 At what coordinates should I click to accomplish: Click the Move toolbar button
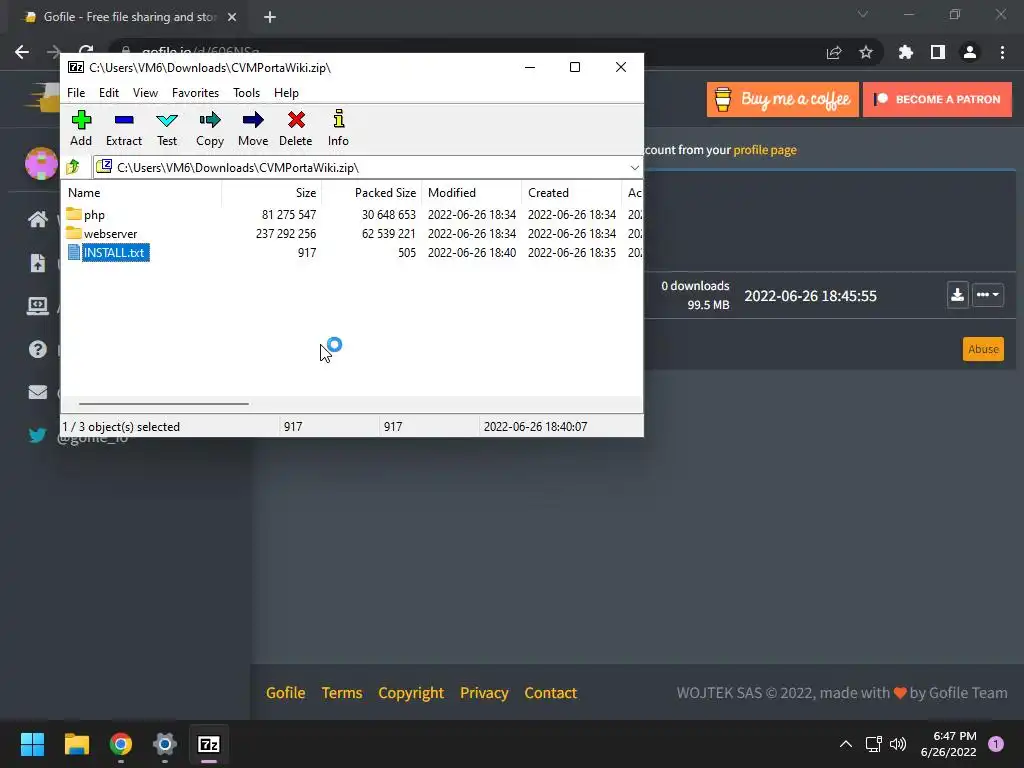(253, 129)
